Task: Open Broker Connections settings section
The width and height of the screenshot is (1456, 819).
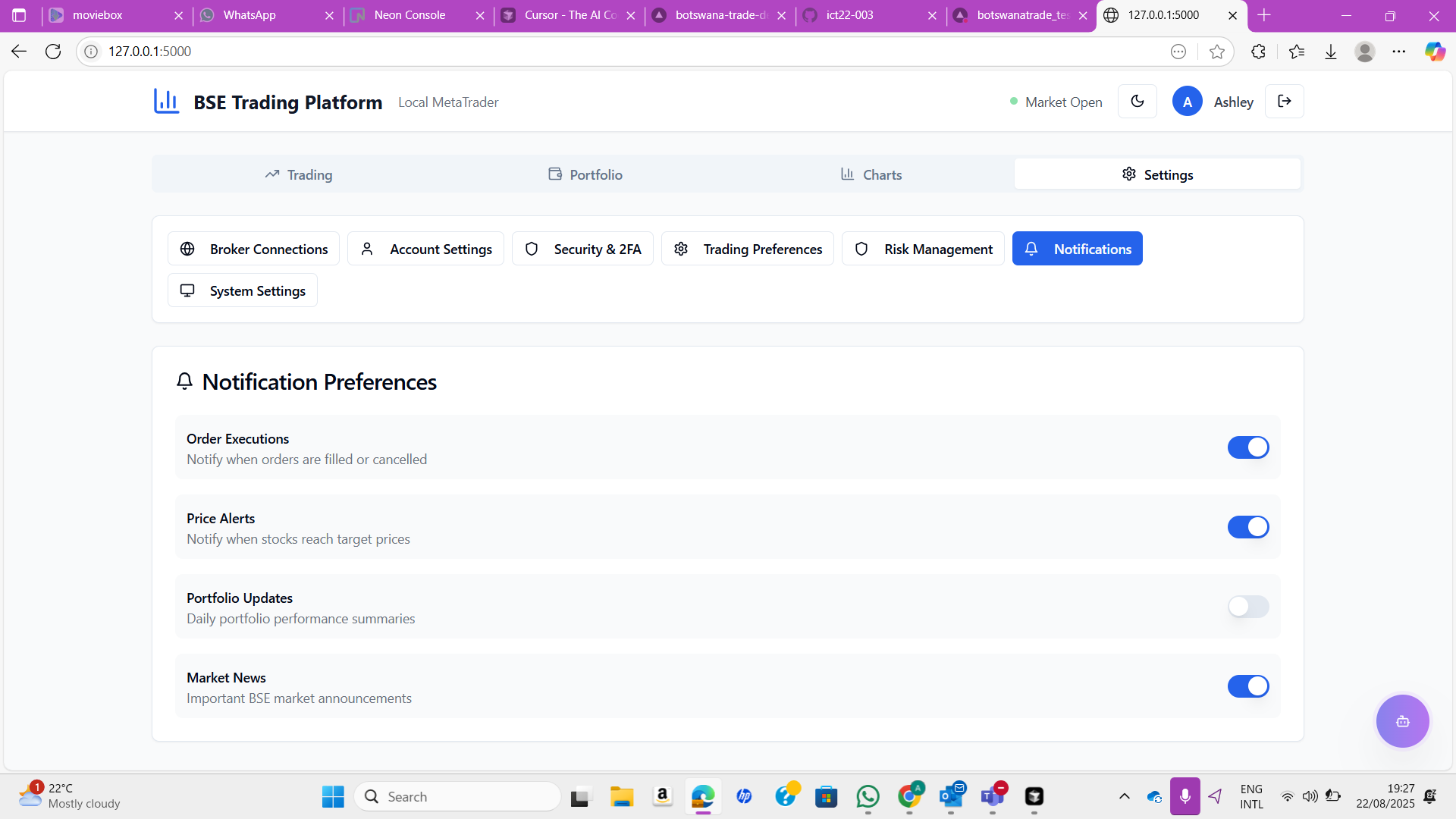Action: click(x=253, y=249)
